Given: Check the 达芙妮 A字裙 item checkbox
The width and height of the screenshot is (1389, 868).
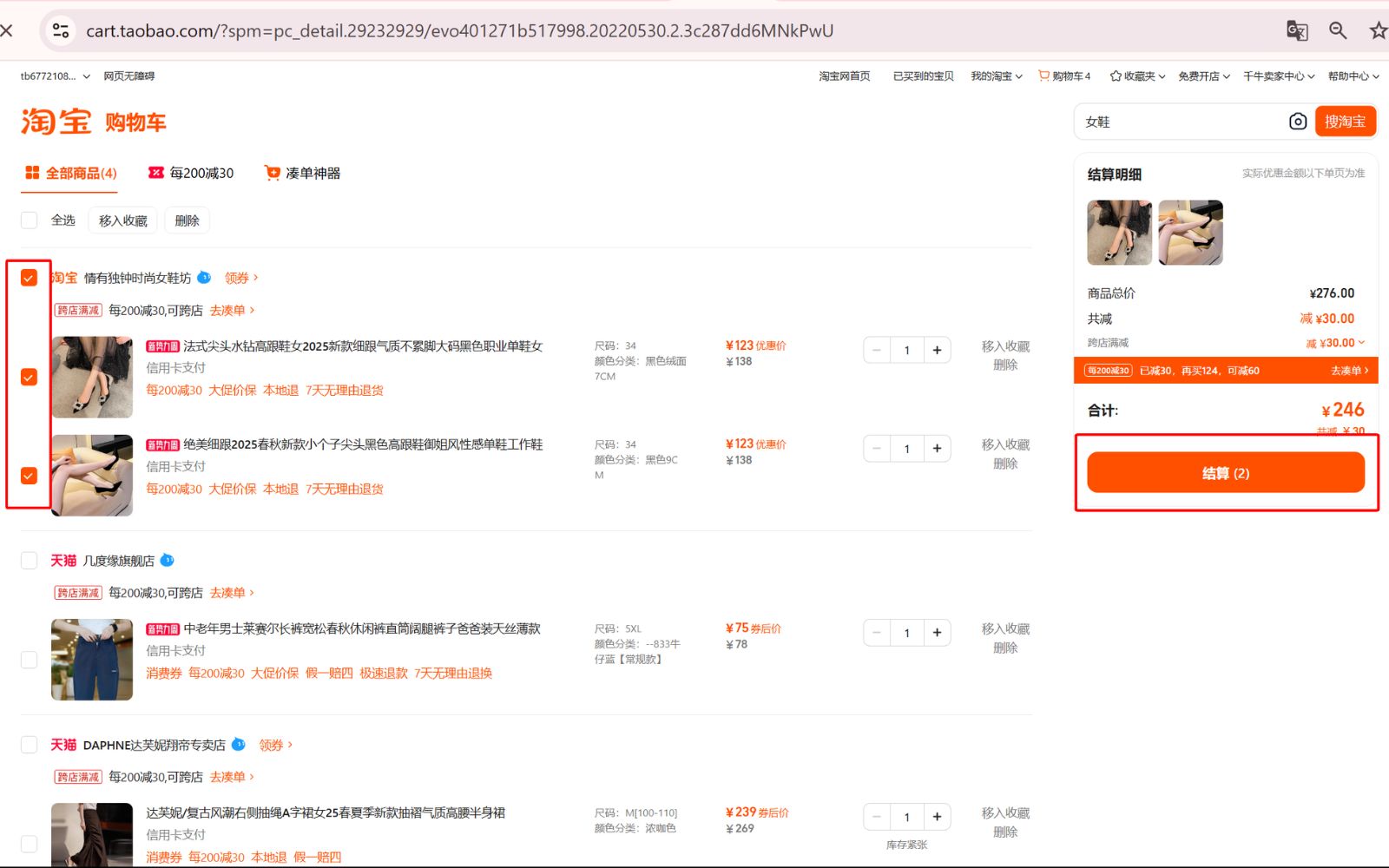Looking at the screenshot, I should [x=30, y=844].
